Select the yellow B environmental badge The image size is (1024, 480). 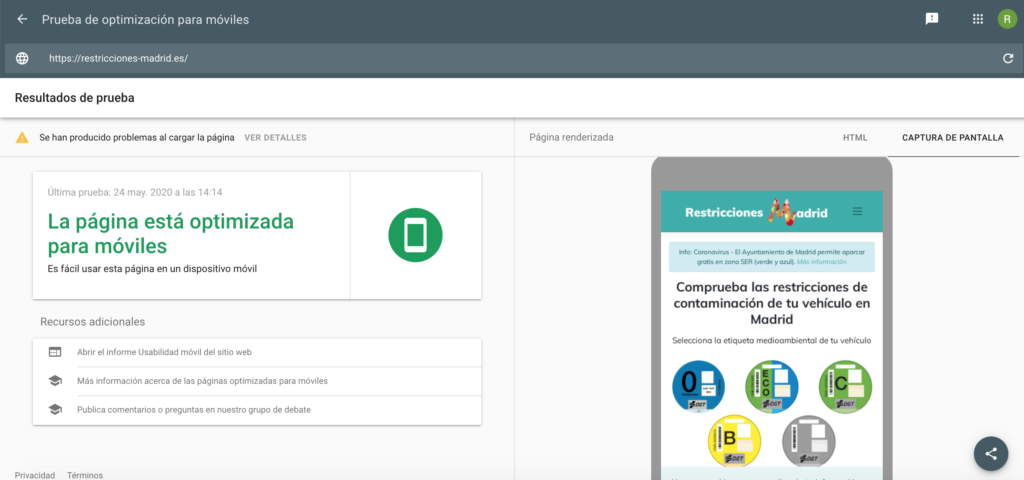pos(735,441)
